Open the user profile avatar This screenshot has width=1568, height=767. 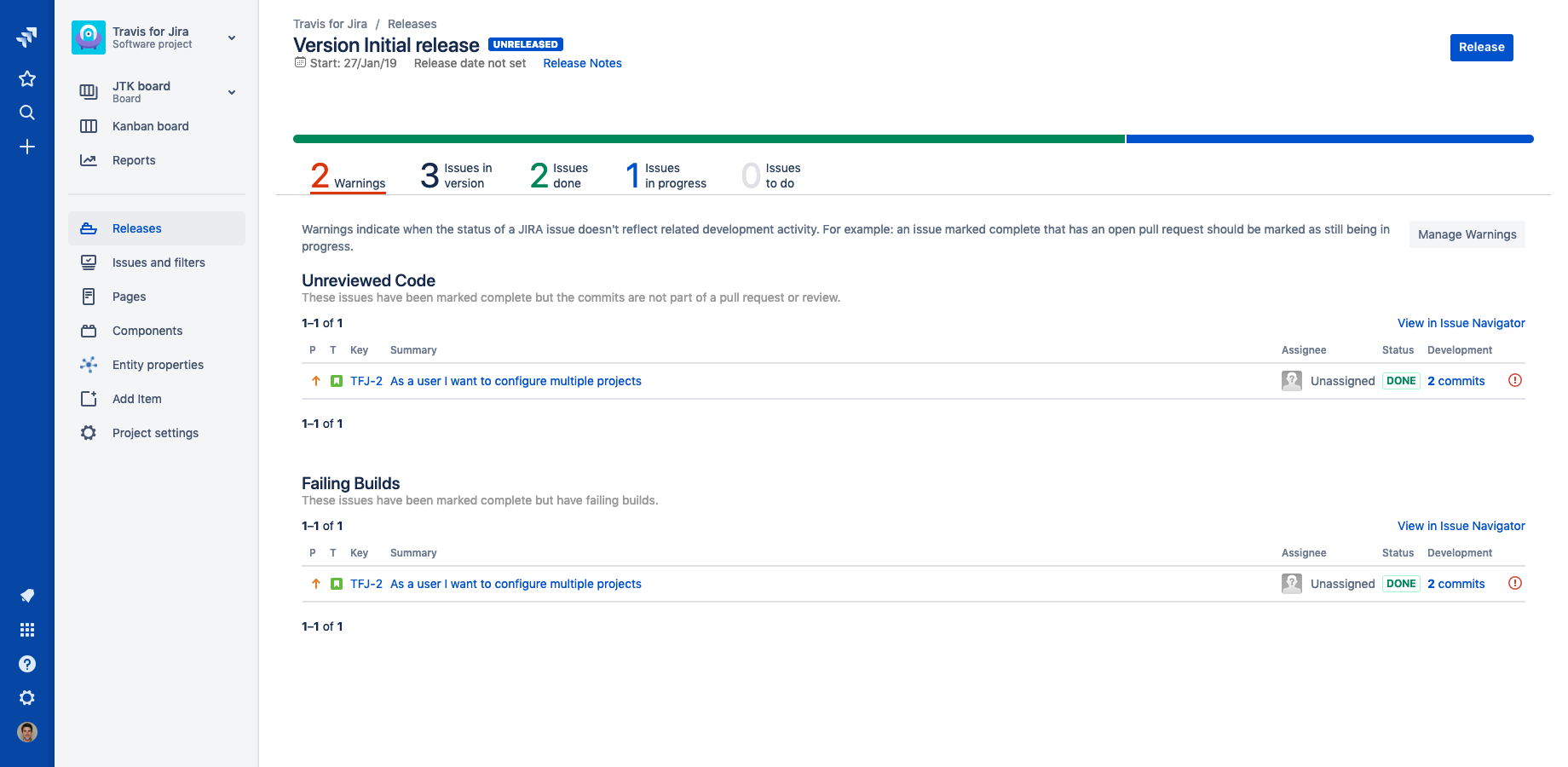tap(27, 732)
